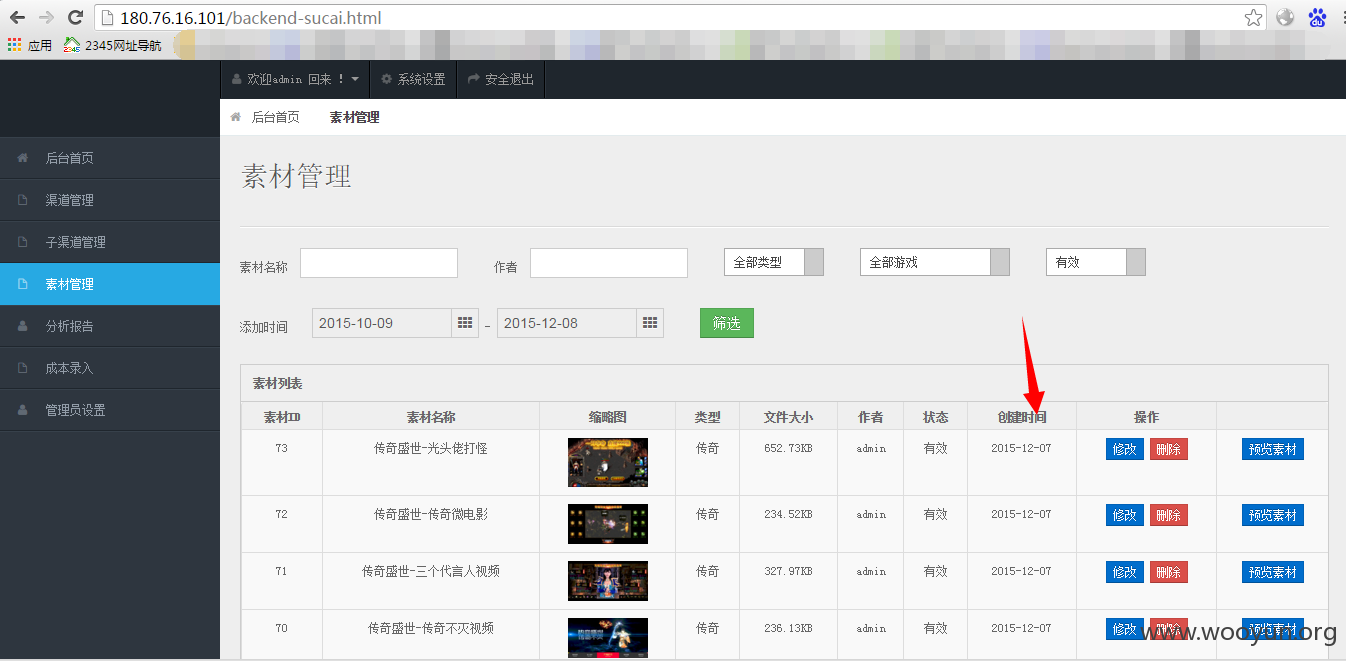This screenshot has height=661, width=1346.
Task: Click the start date field 2015-10-09
Action: [382, 323]
